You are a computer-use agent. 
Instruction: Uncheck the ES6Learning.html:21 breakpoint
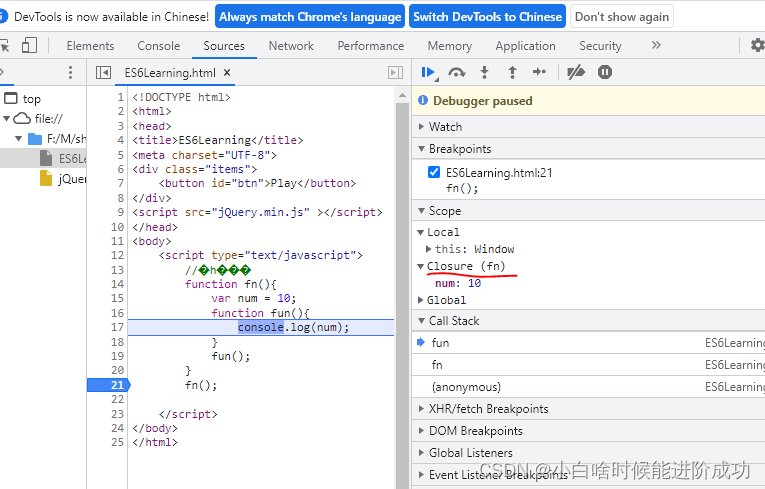[x=434, y=172]
